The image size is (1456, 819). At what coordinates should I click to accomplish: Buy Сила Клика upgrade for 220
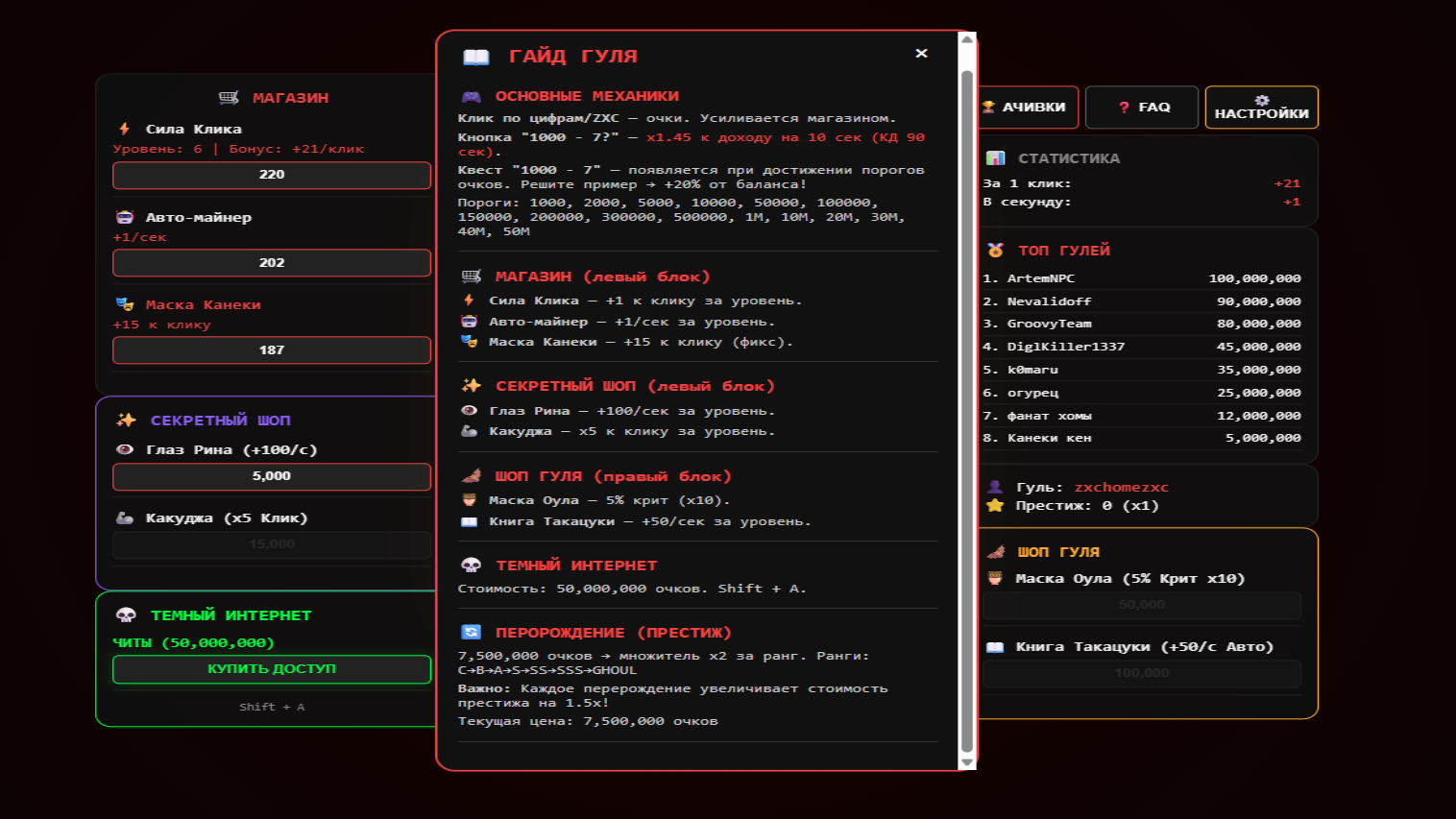click(x=272, y=175)
